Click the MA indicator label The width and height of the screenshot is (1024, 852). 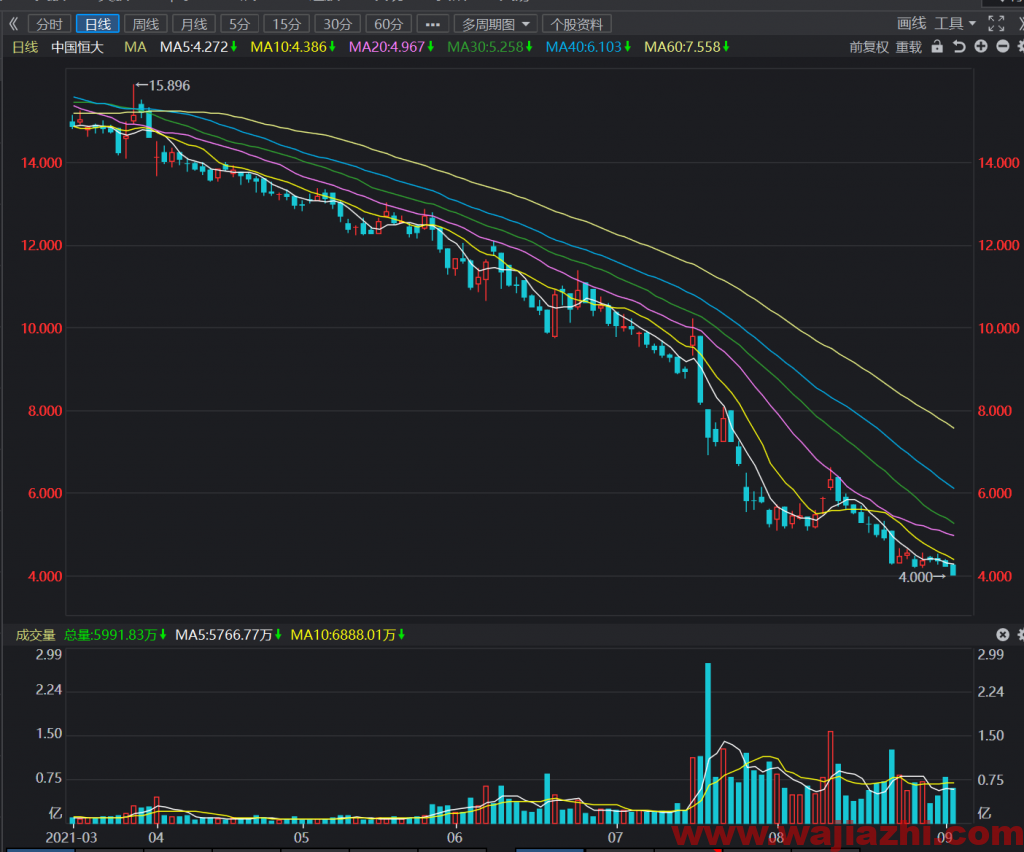pyautogui.click(x=135, y=47)
